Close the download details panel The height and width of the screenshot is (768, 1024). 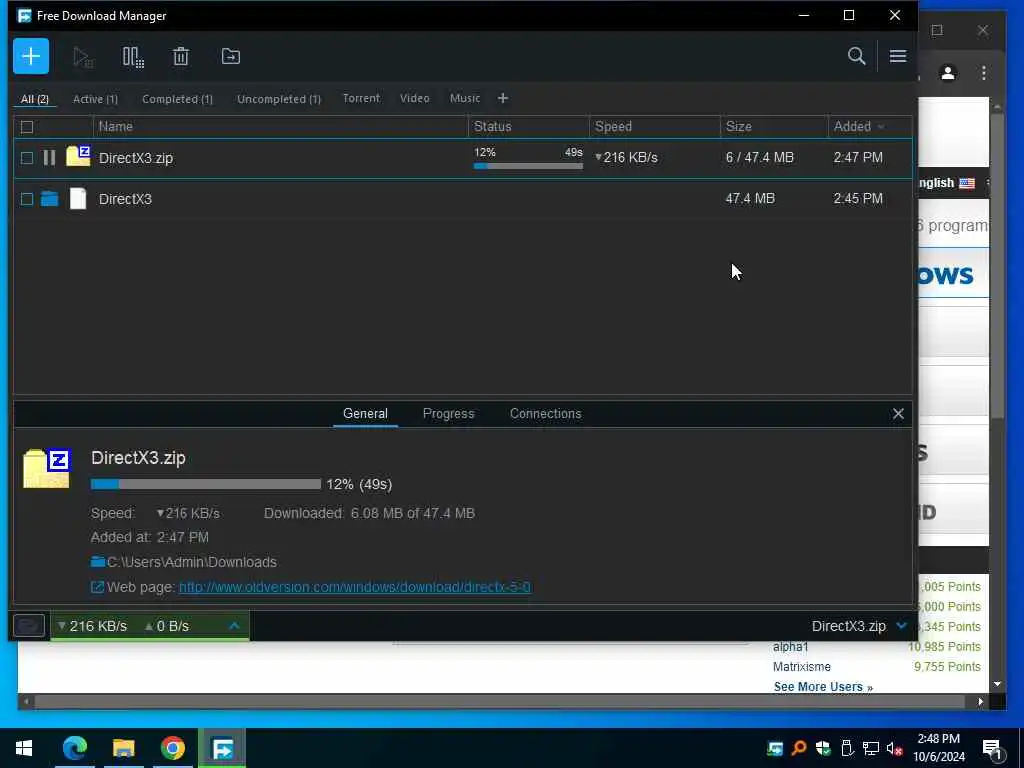(898, 413)
